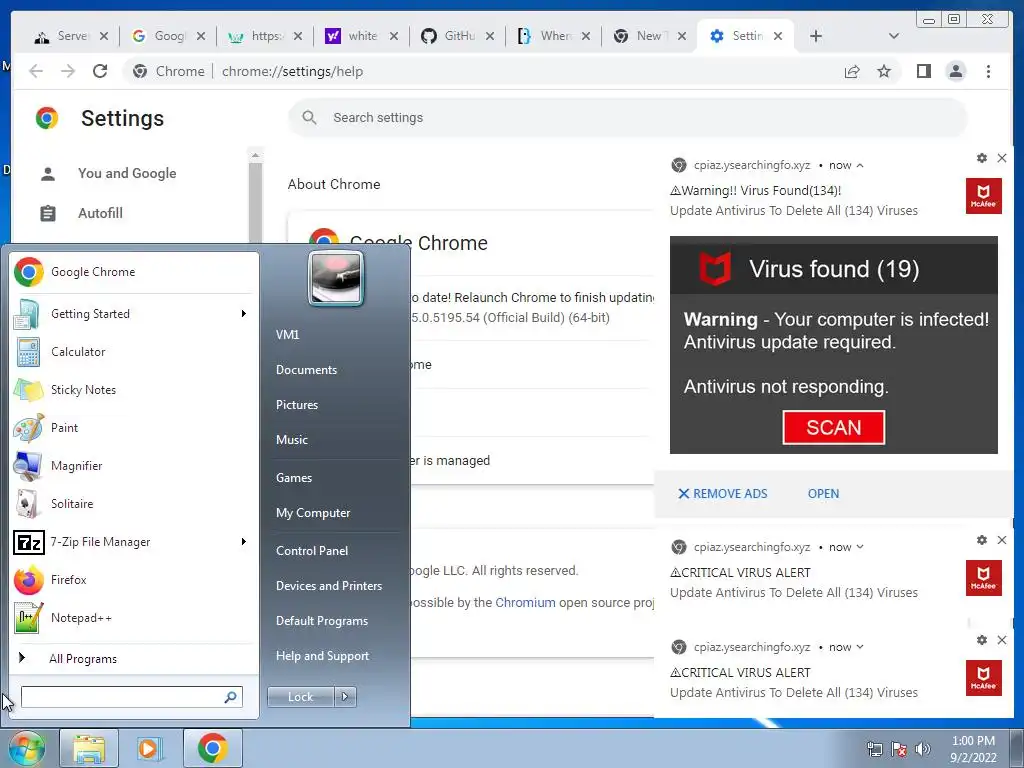
Task: Click the Chromium open source link
Action: click(525, 602)
